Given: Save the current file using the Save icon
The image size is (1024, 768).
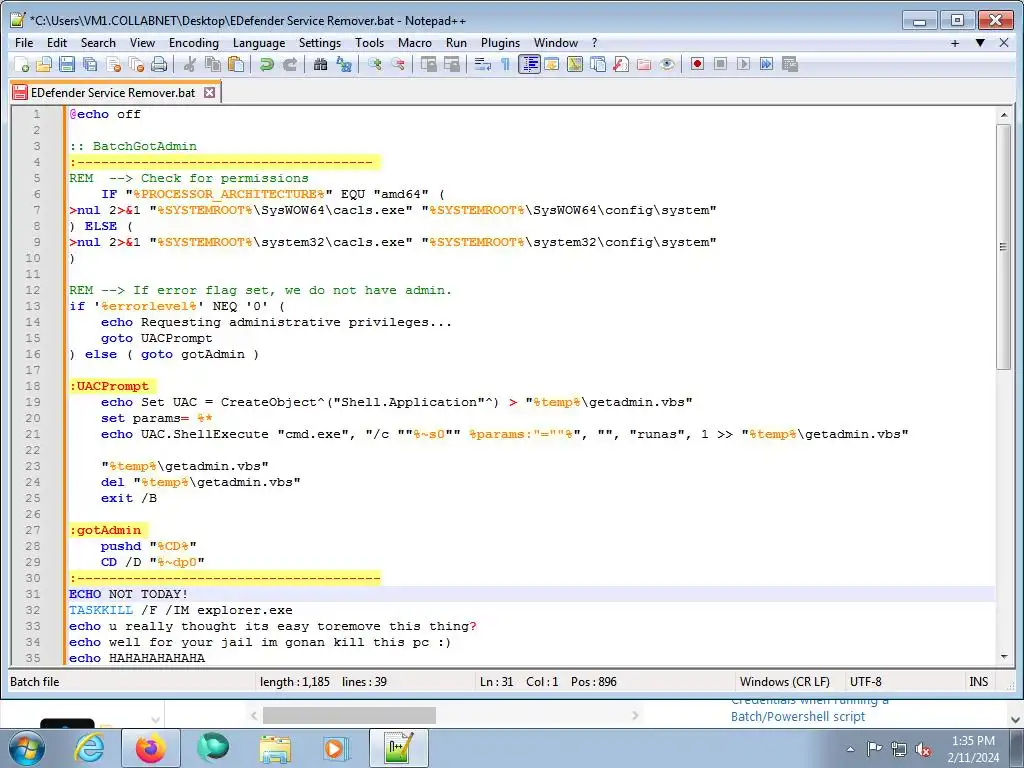Looking at the screenshot, I should 67,64.
